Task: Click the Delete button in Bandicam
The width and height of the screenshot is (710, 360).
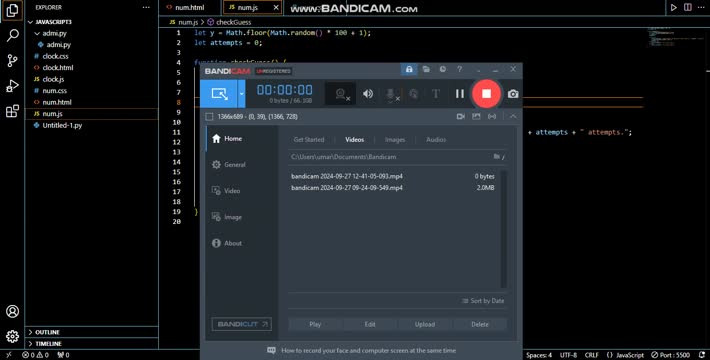Action: 480,324
